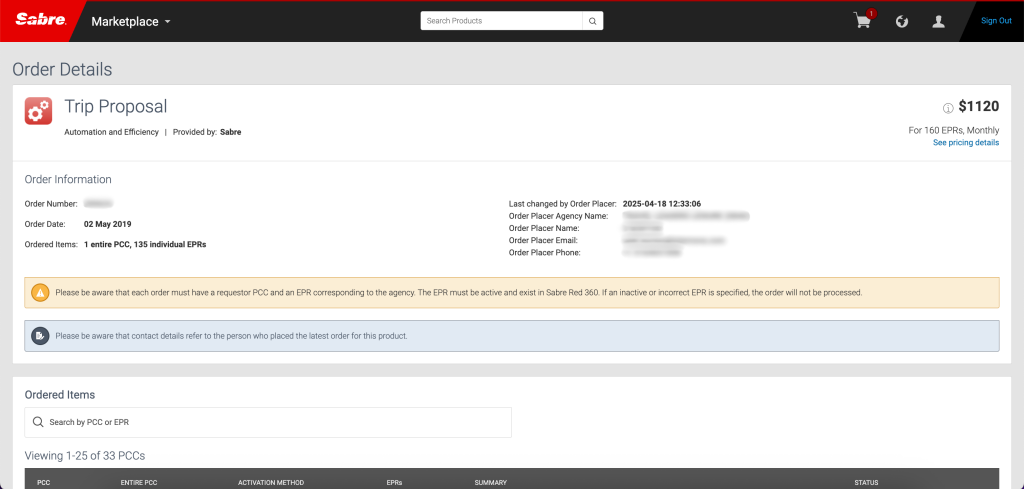Click the 'Automation and Efficiency' category text
This screenshot has width=1024, height=489.
coord(112,132)
